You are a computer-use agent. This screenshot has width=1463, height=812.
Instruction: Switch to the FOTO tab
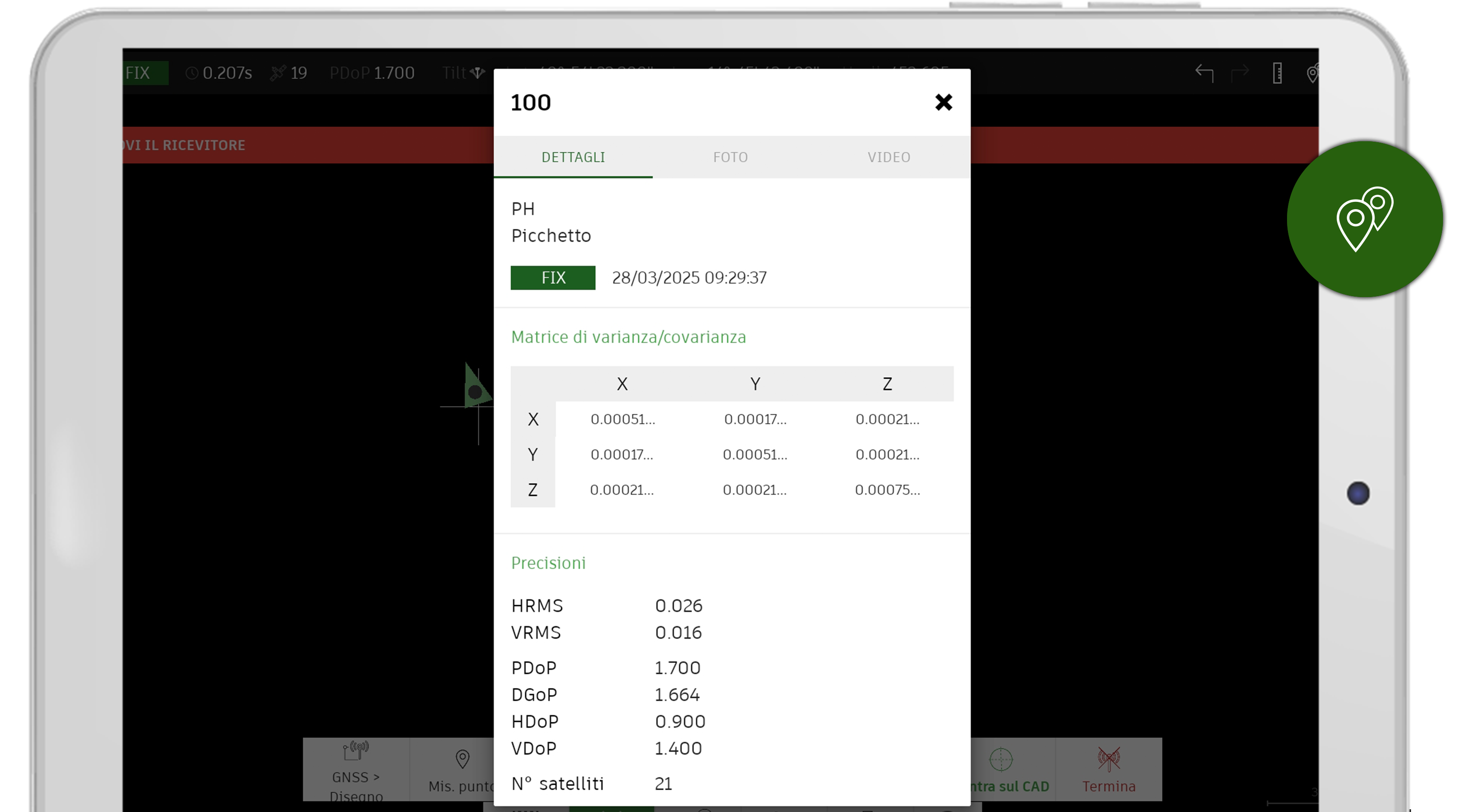[730, 157]
